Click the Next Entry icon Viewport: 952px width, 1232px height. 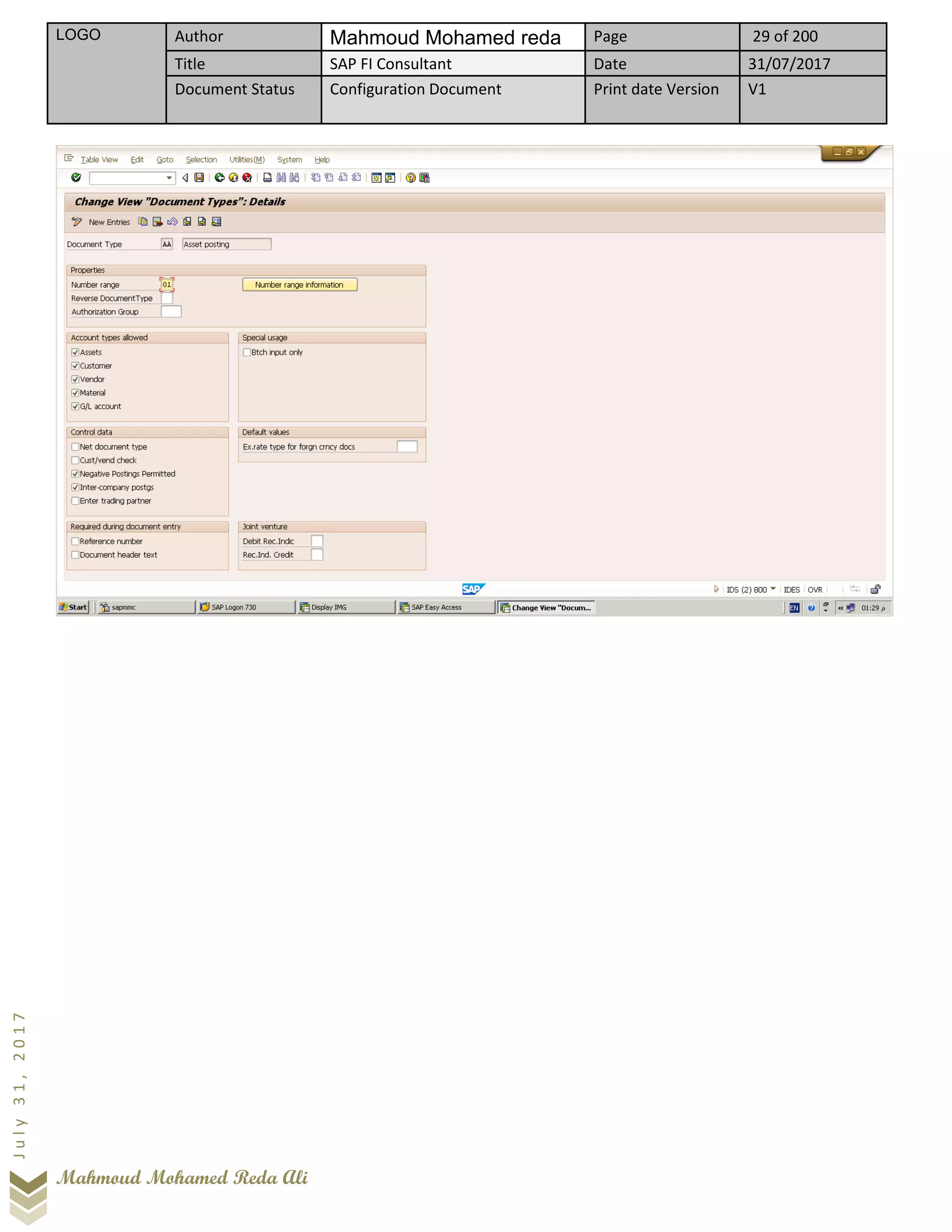pos(202,222)
